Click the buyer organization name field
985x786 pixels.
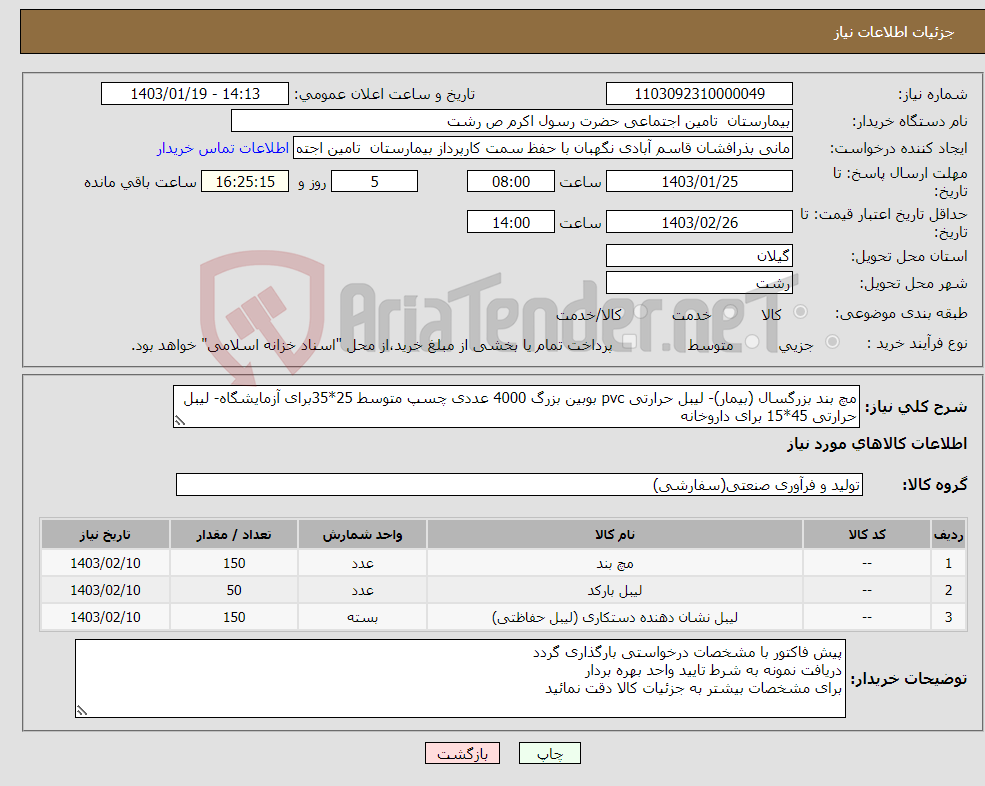click(x=512, y=121)
